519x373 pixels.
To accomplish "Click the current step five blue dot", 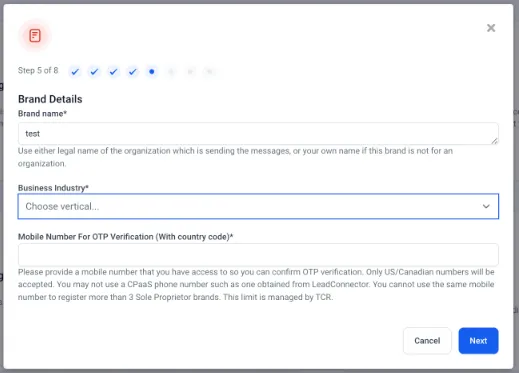I will point(152,72).
